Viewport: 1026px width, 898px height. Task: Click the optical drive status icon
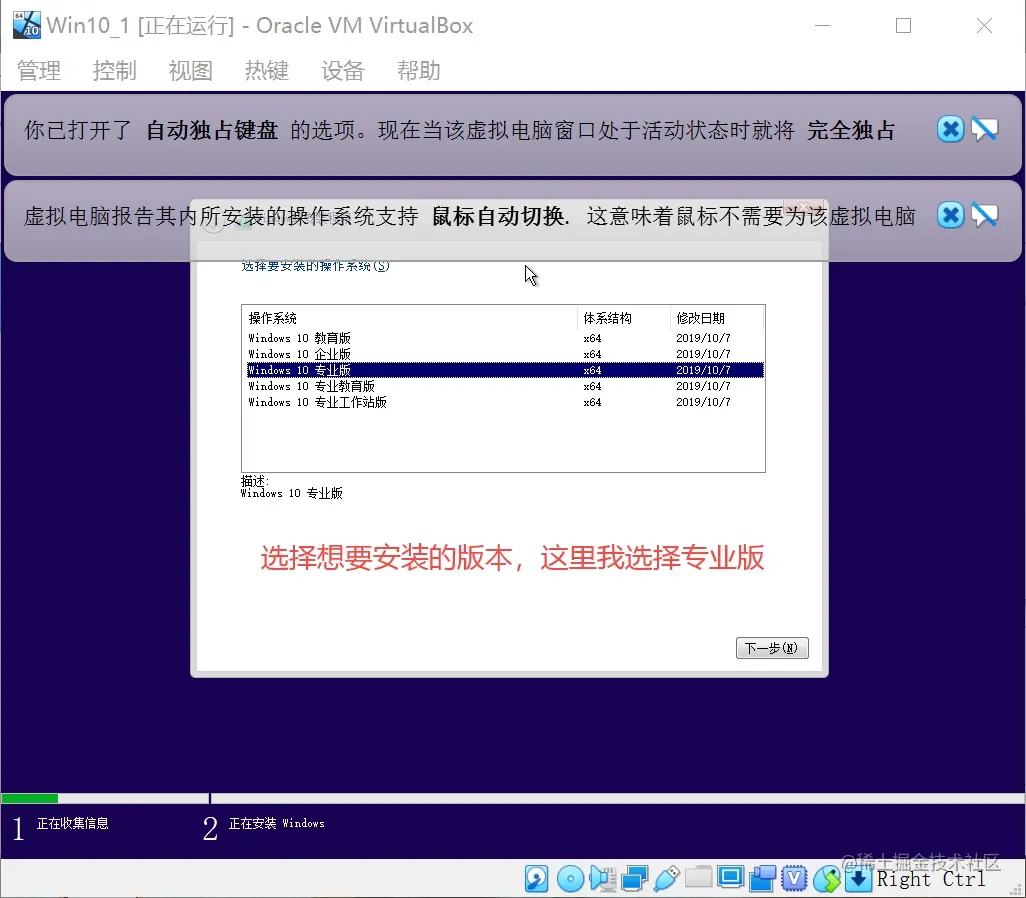(570, 878)
